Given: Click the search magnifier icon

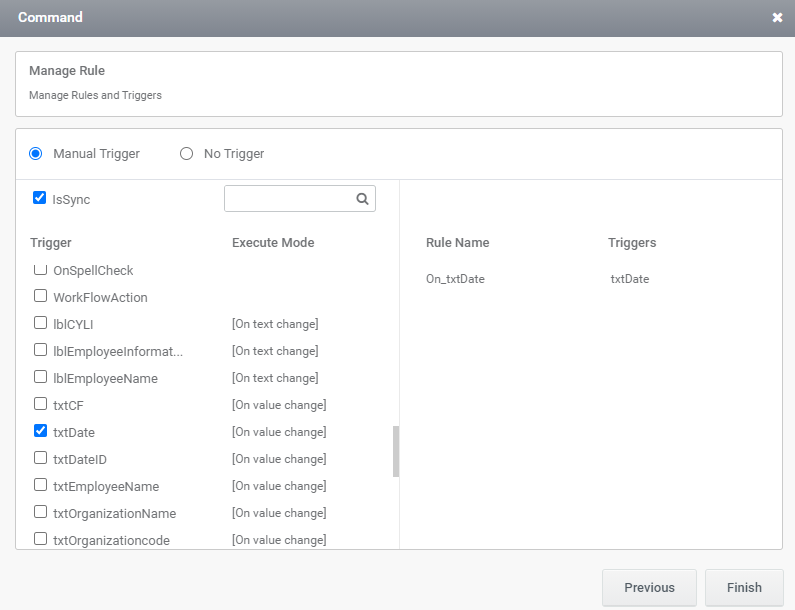Looking at the screenshot, I should pos(362,199).
